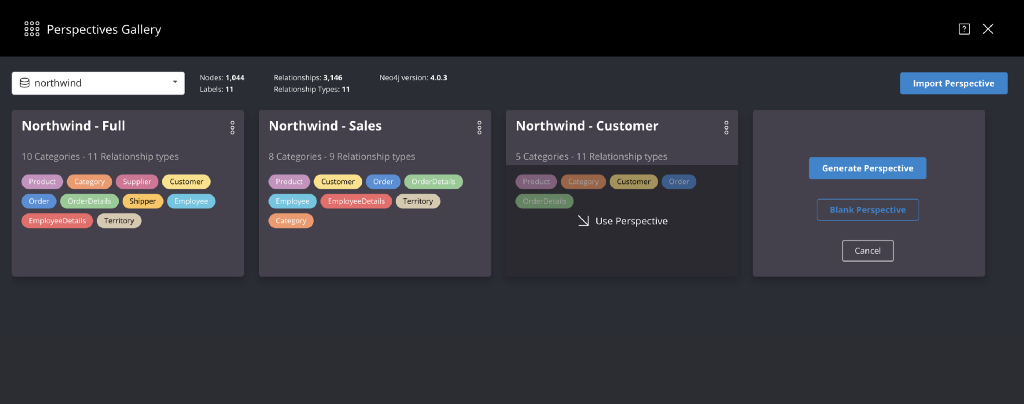This screenshot has height=404, width=1024.
Task: Click the Territory tag in Northwind - Sales
Action: coord(418,201)
